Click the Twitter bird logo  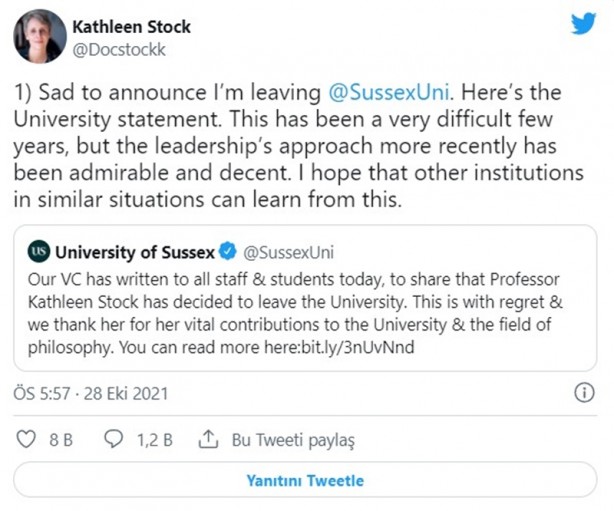click(583, 24)
